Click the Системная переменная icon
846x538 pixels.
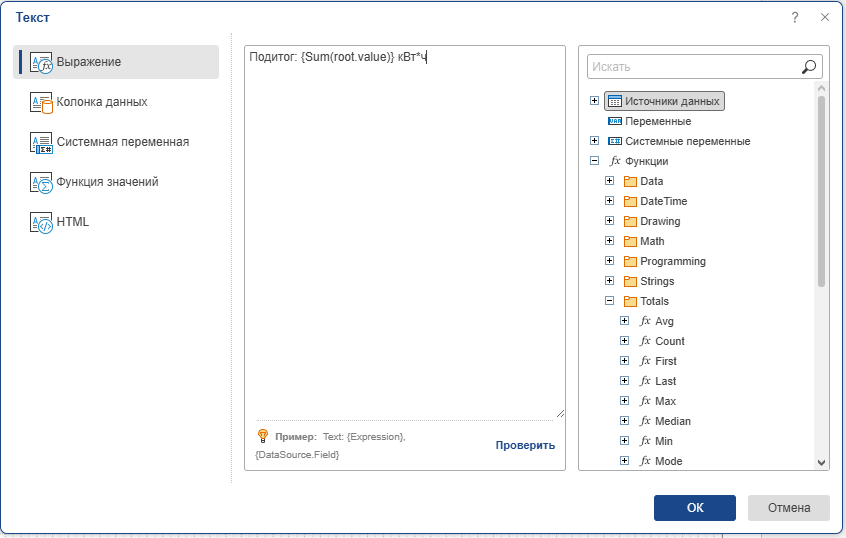[41, 142]
